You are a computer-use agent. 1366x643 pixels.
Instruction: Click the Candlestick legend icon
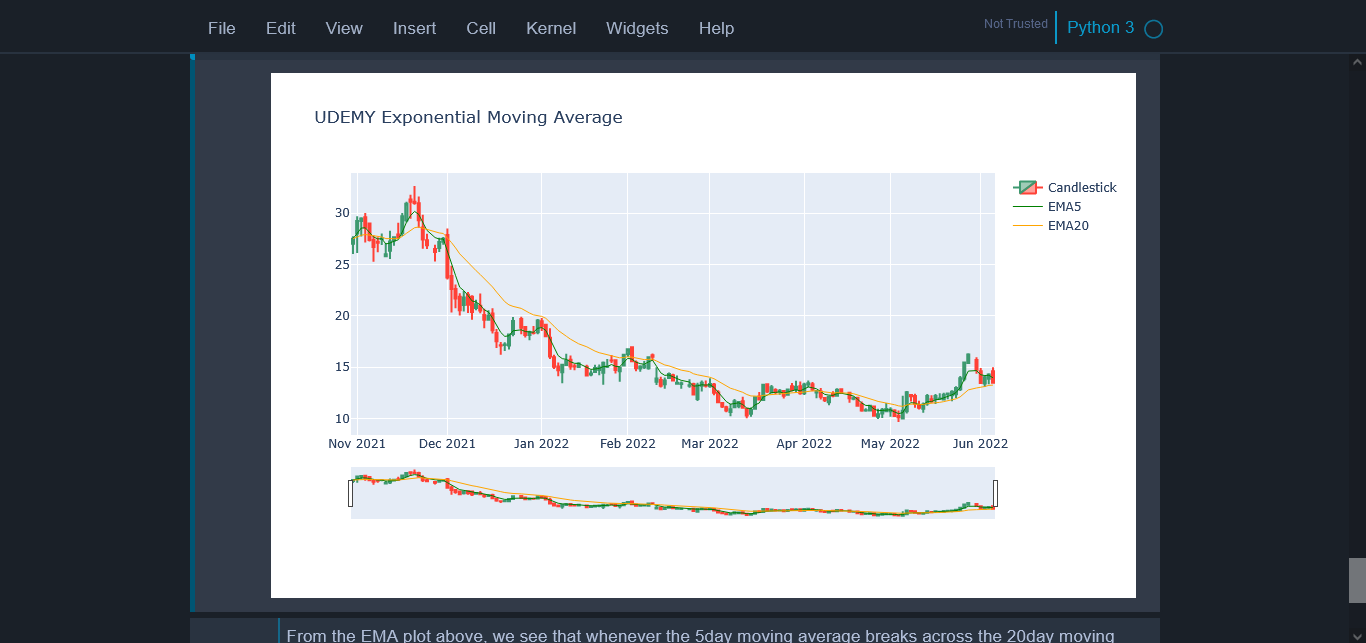tap(1027, 188)
